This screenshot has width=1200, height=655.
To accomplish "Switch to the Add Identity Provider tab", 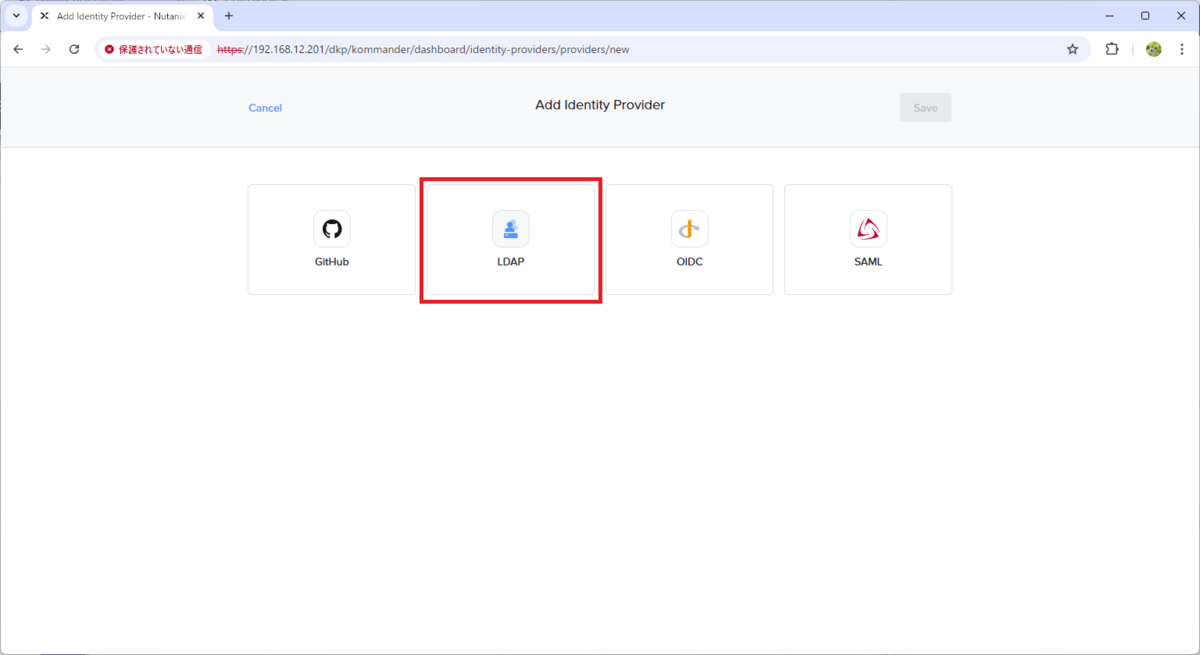I will click(122, 16).
